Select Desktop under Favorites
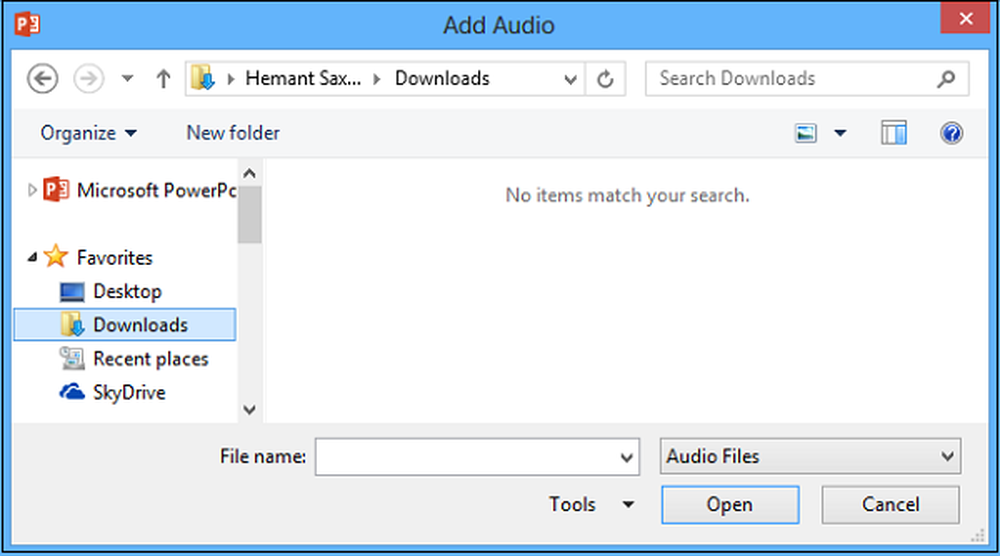The image size is (1000, 556). point(126,292)
